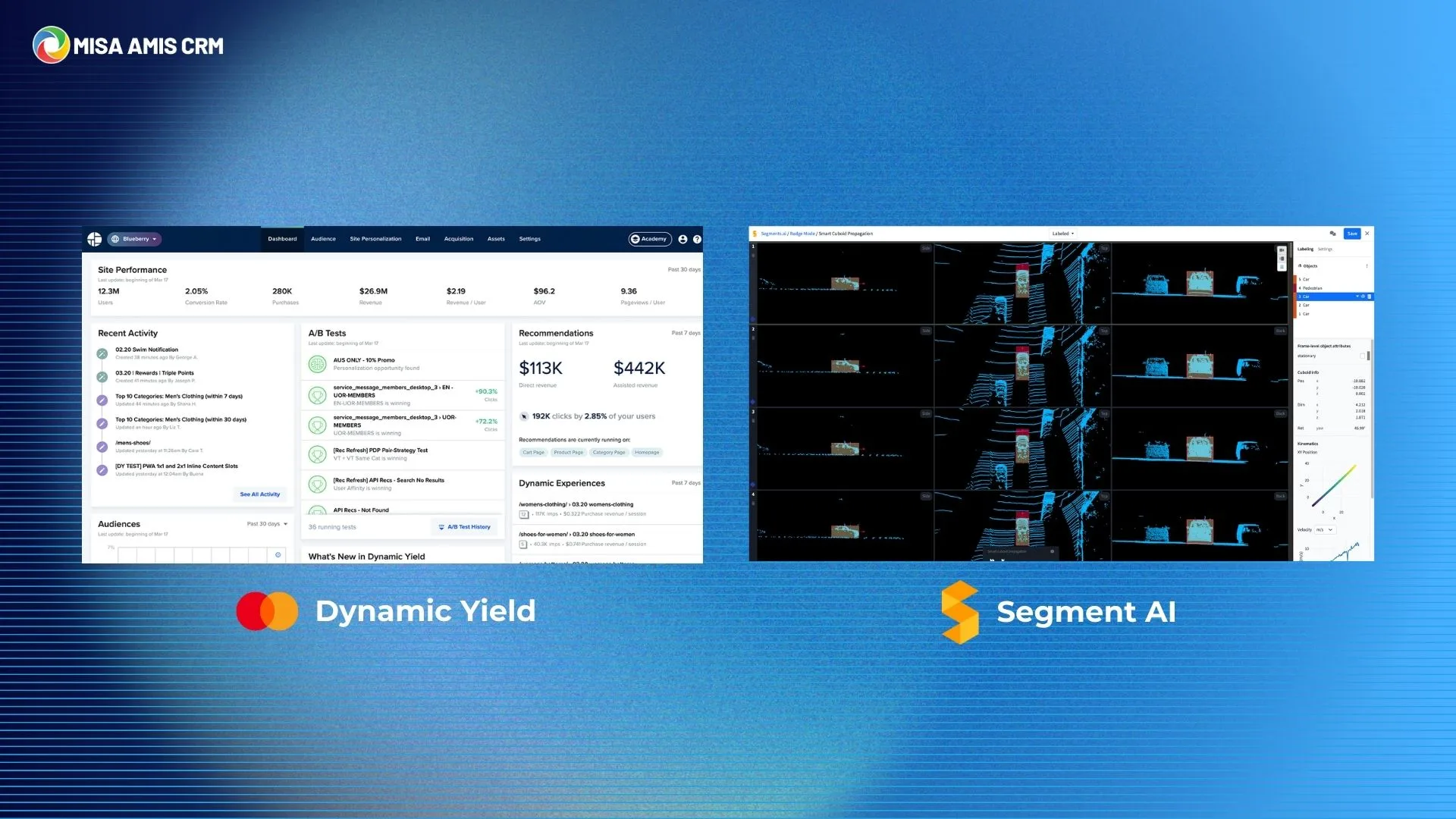Select the 2 Car object in the list
The width and height of the screenshot is (1456, 819).
[x=1333, y=306]
